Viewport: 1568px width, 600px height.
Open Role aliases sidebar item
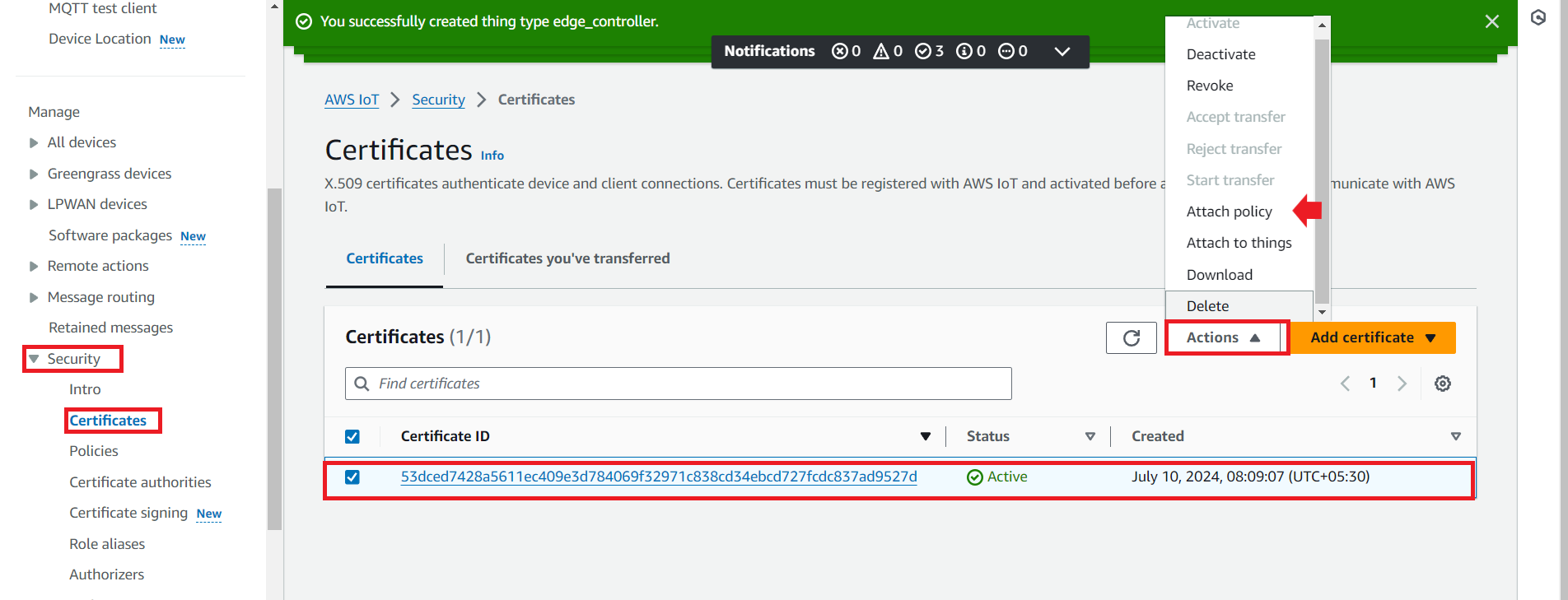(107, 544)
